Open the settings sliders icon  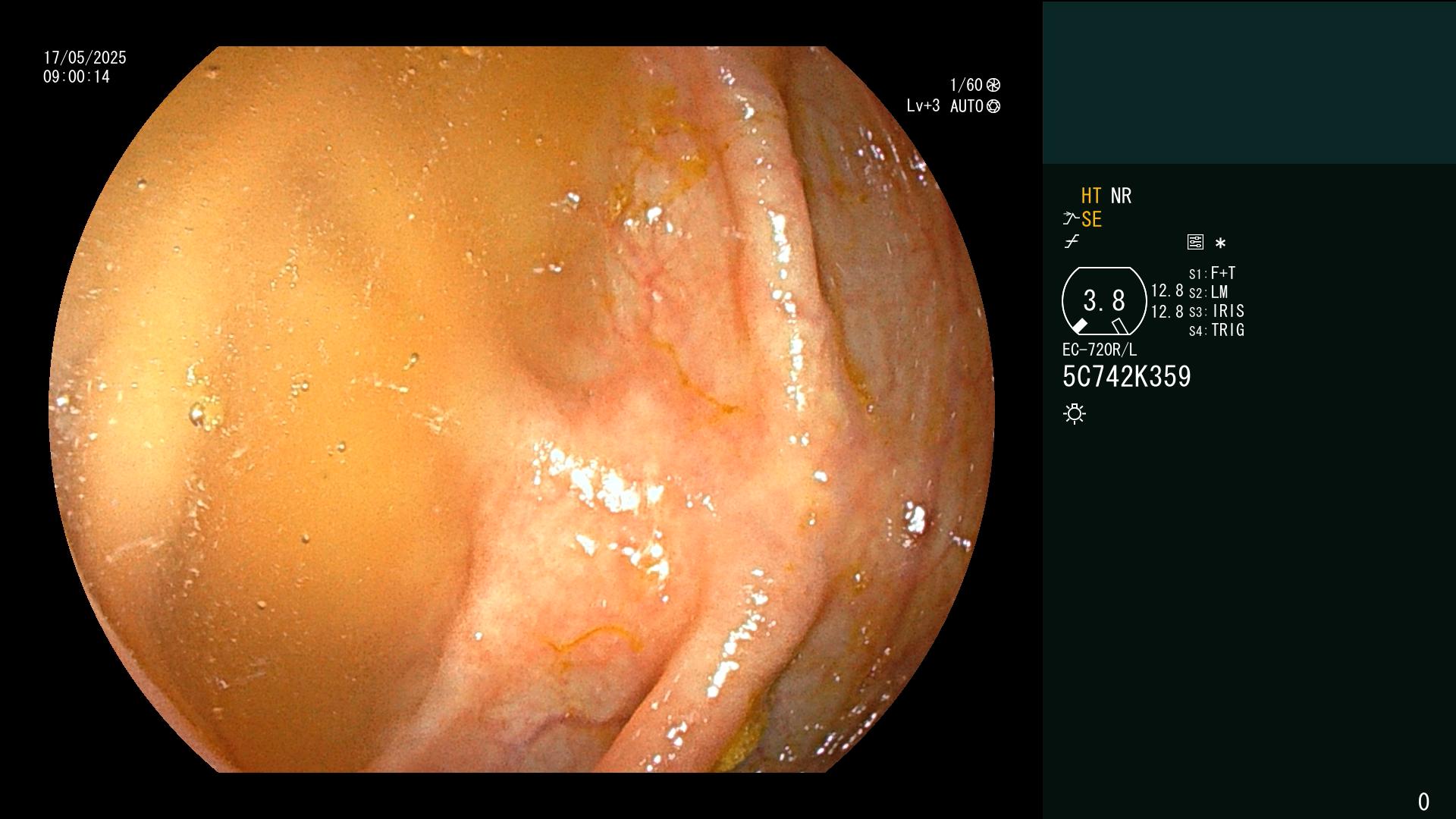tap(1195, 243)
